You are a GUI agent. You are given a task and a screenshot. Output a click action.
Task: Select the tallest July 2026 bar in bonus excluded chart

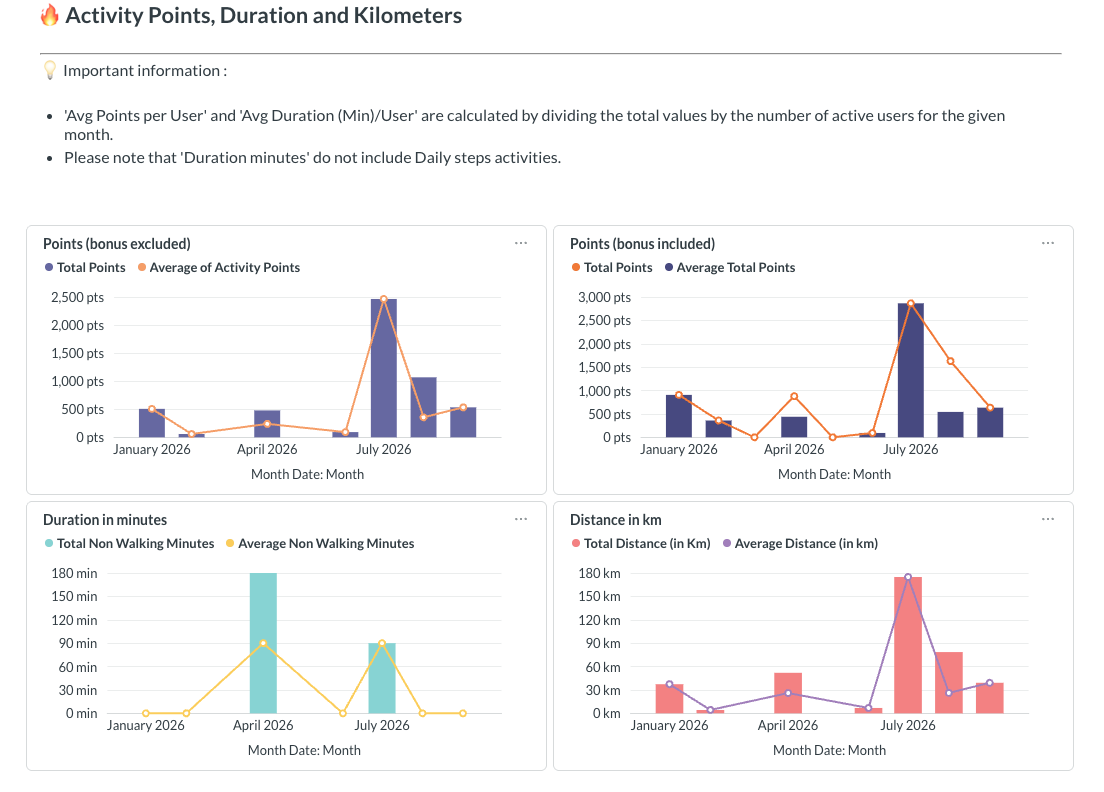(384, 368)
